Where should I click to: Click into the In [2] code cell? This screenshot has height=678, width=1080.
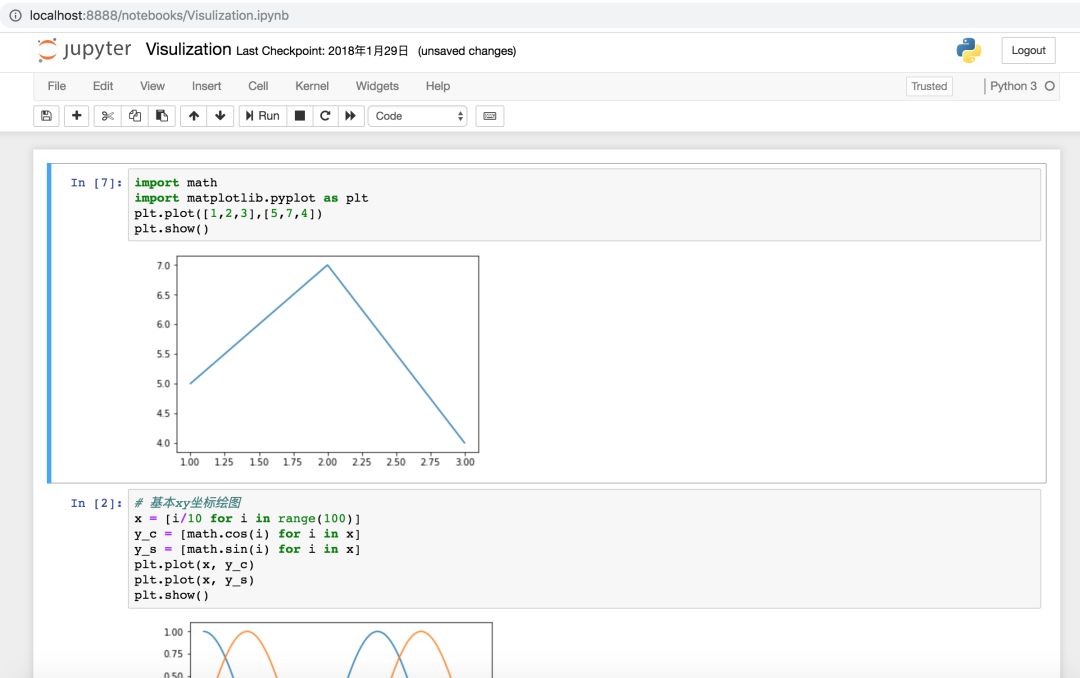tap(584, 549)
